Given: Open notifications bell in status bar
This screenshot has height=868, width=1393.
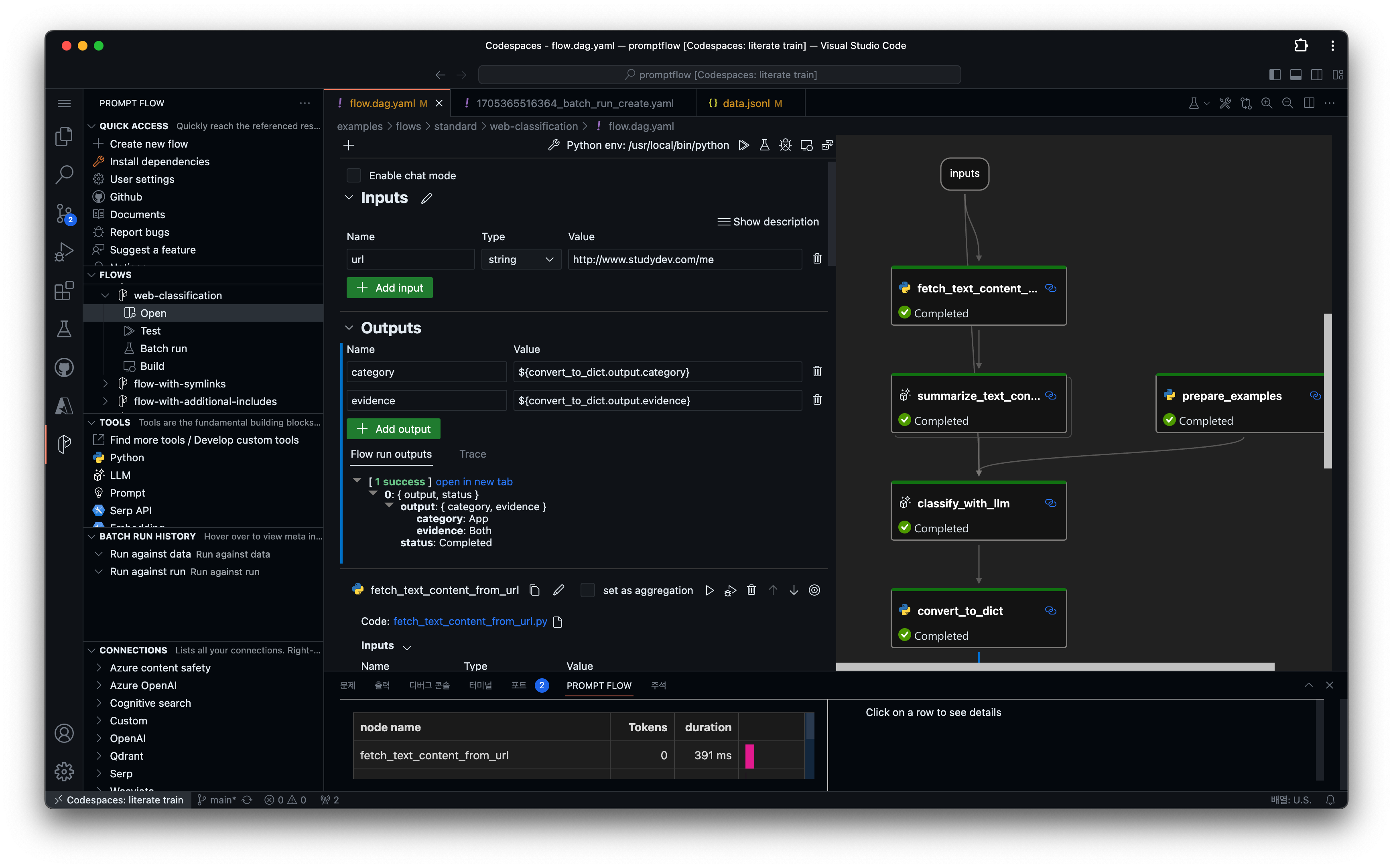Looking at the screenshot, I should [x=1330, y=800].
